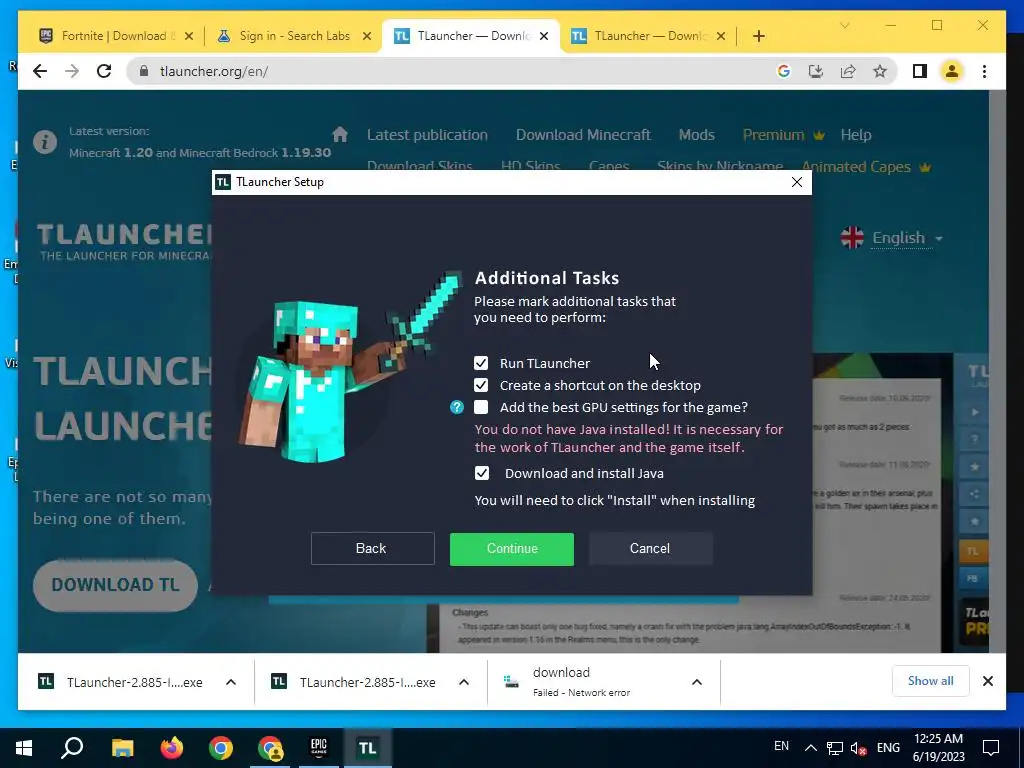The height and width of the screenshot is (768, 1024).
Task: Expand second TLauncher-2.885 download options
Action: pyautogui.click(x=464, y=682)
